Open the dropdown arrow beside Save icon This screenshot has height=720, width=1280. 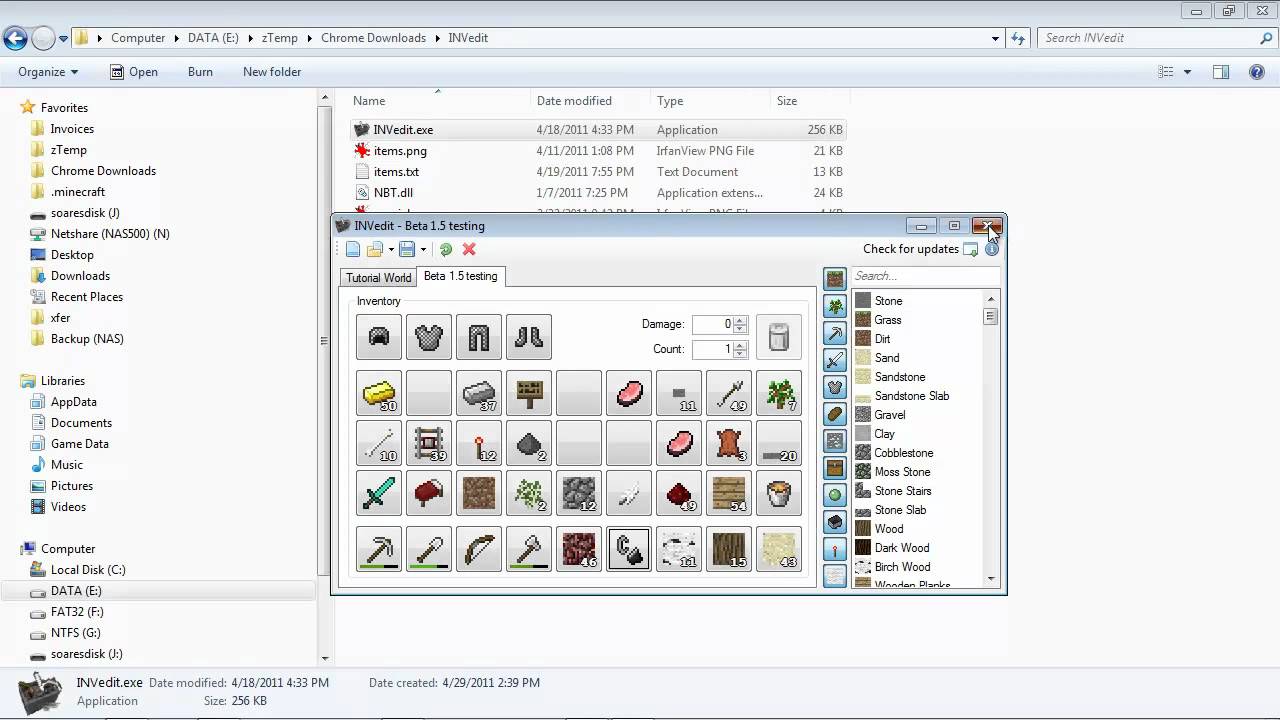tap(423, 250)
